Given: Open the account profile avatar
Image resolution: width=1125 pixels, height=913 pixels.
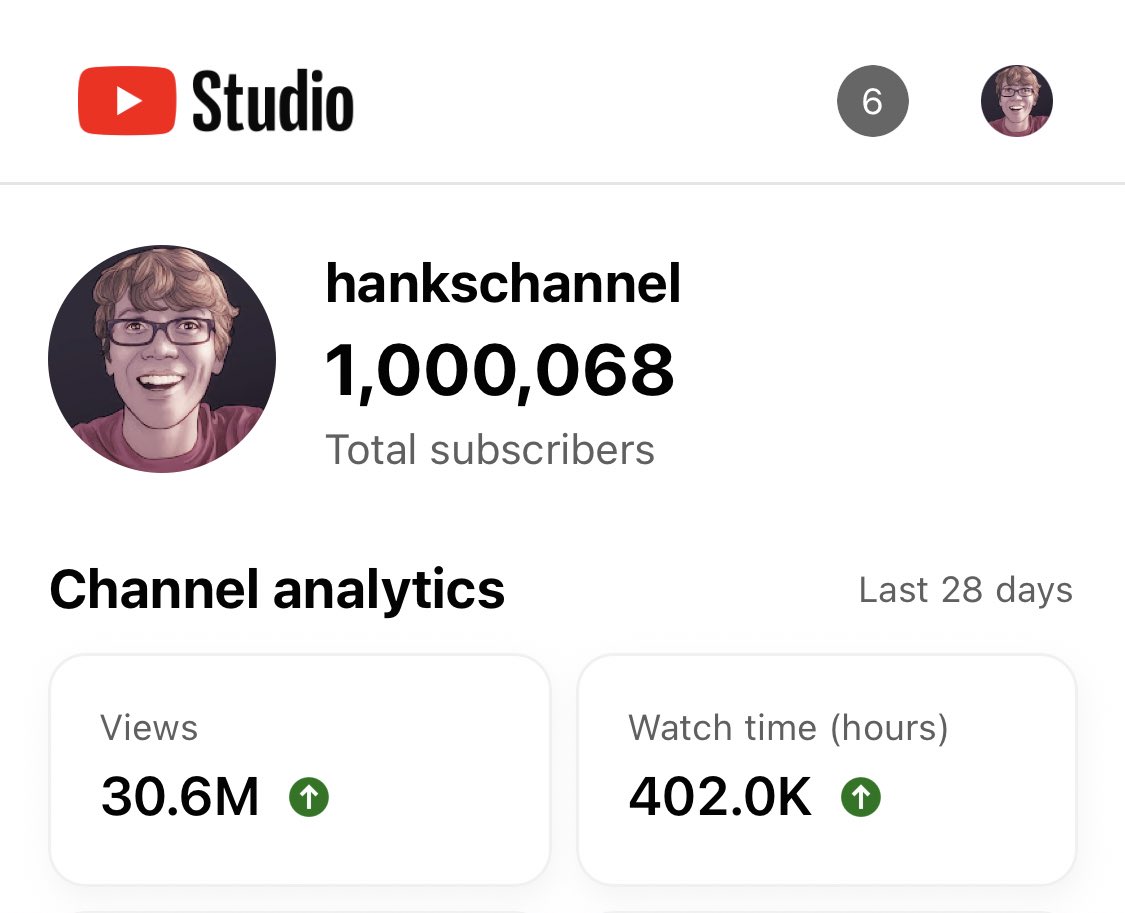Looking at the screenshot, I should pos(1016,100).
